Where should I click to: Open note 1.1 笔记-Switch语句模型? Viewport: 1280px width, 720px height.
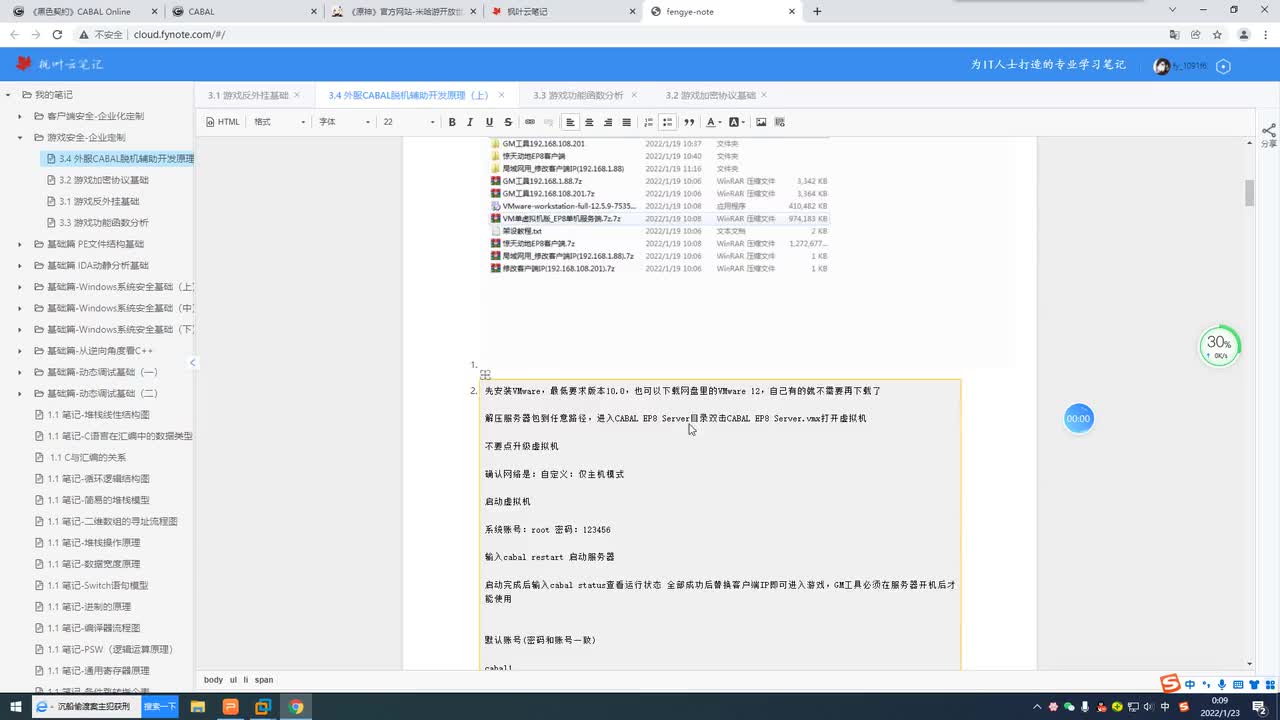point(97,585)
